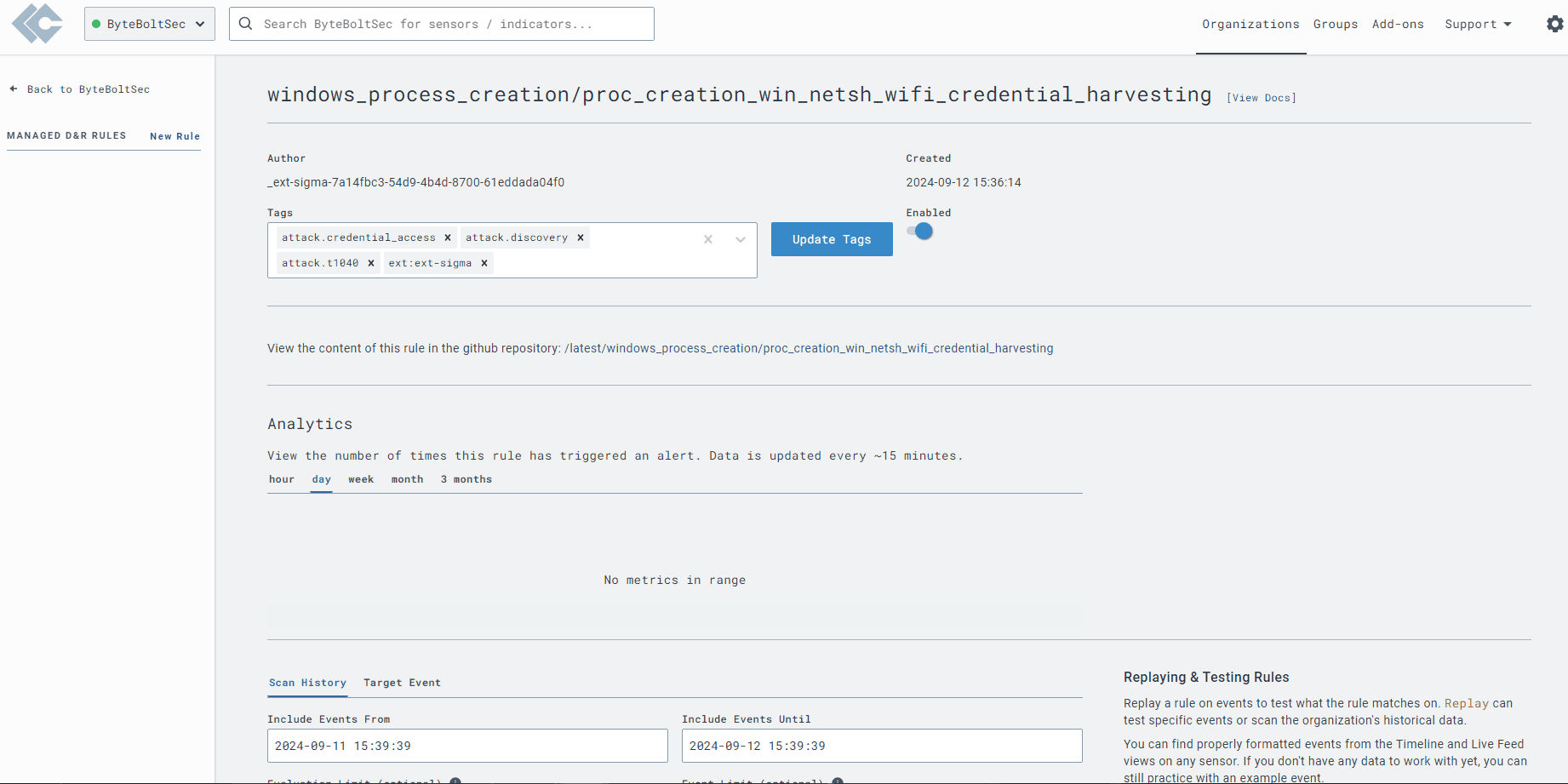This screenshot has width=1568, height=784.
Task: Toggle the Enabled rule switch
Action: [x=920, y=232]
